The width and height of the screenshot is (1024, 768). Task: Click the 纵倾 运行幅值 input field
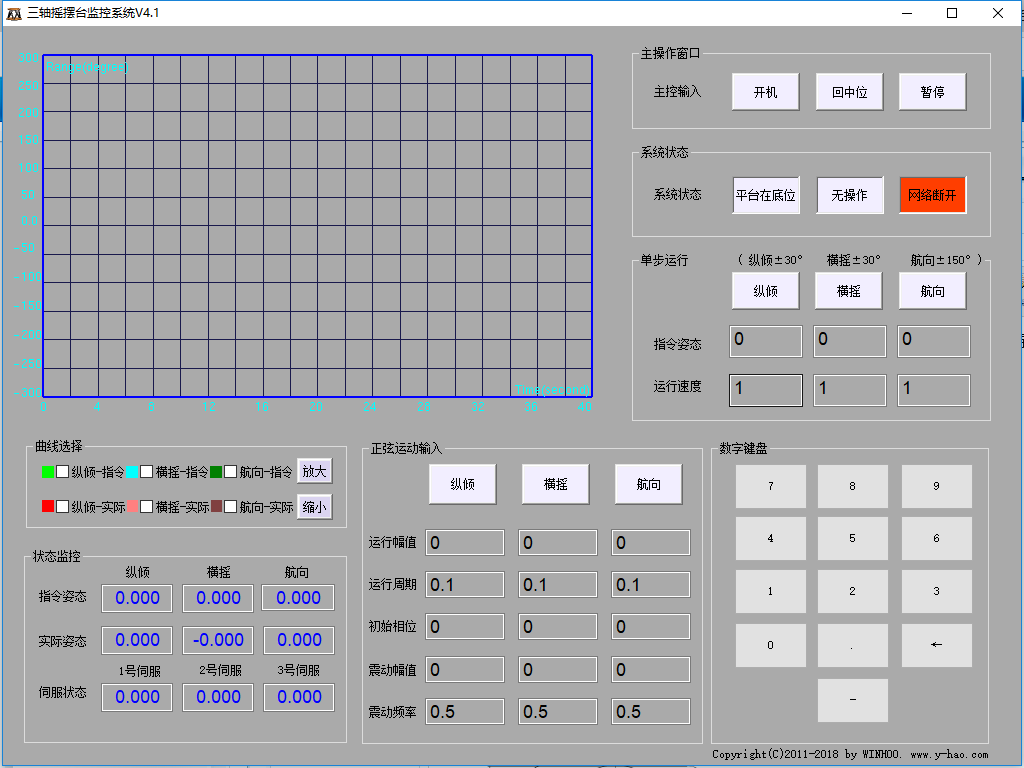(x=465, y=543)
